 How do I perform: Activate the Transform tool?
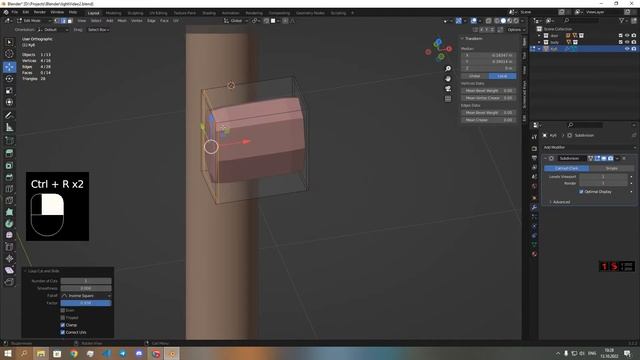[9, 102]
